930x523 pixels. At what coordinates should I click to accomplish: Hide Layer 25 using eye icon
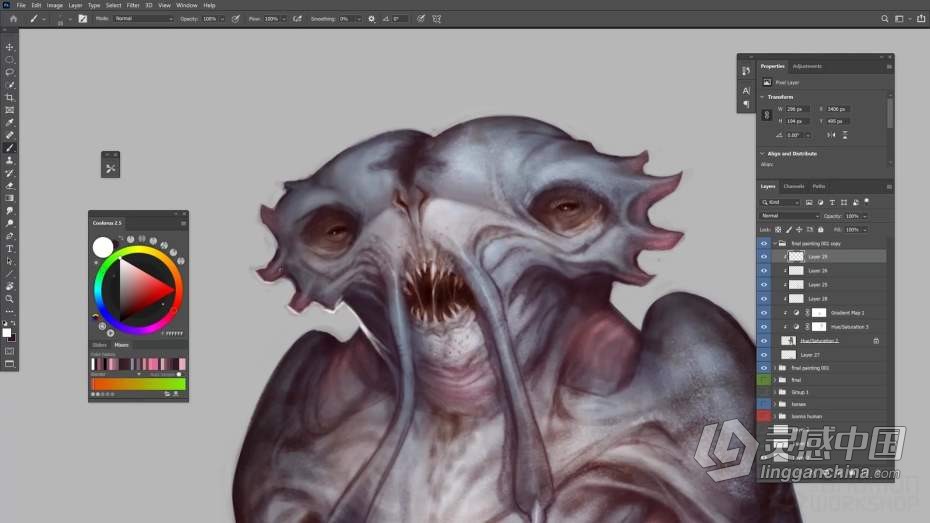[x=764, y=285]
